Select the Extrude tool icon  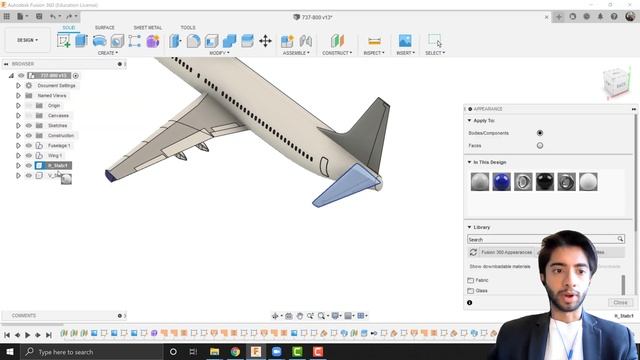pyautogui.click(x=81, y=41)
